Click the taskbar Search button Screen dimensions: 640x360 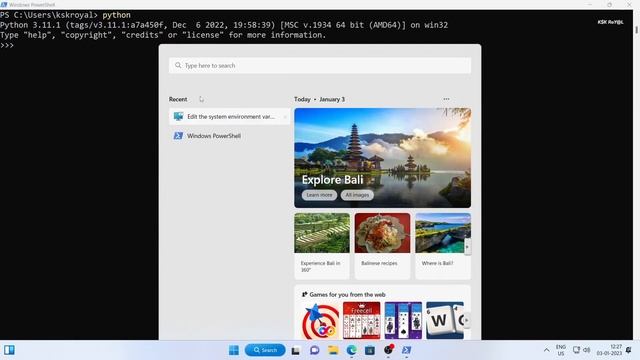265,350
